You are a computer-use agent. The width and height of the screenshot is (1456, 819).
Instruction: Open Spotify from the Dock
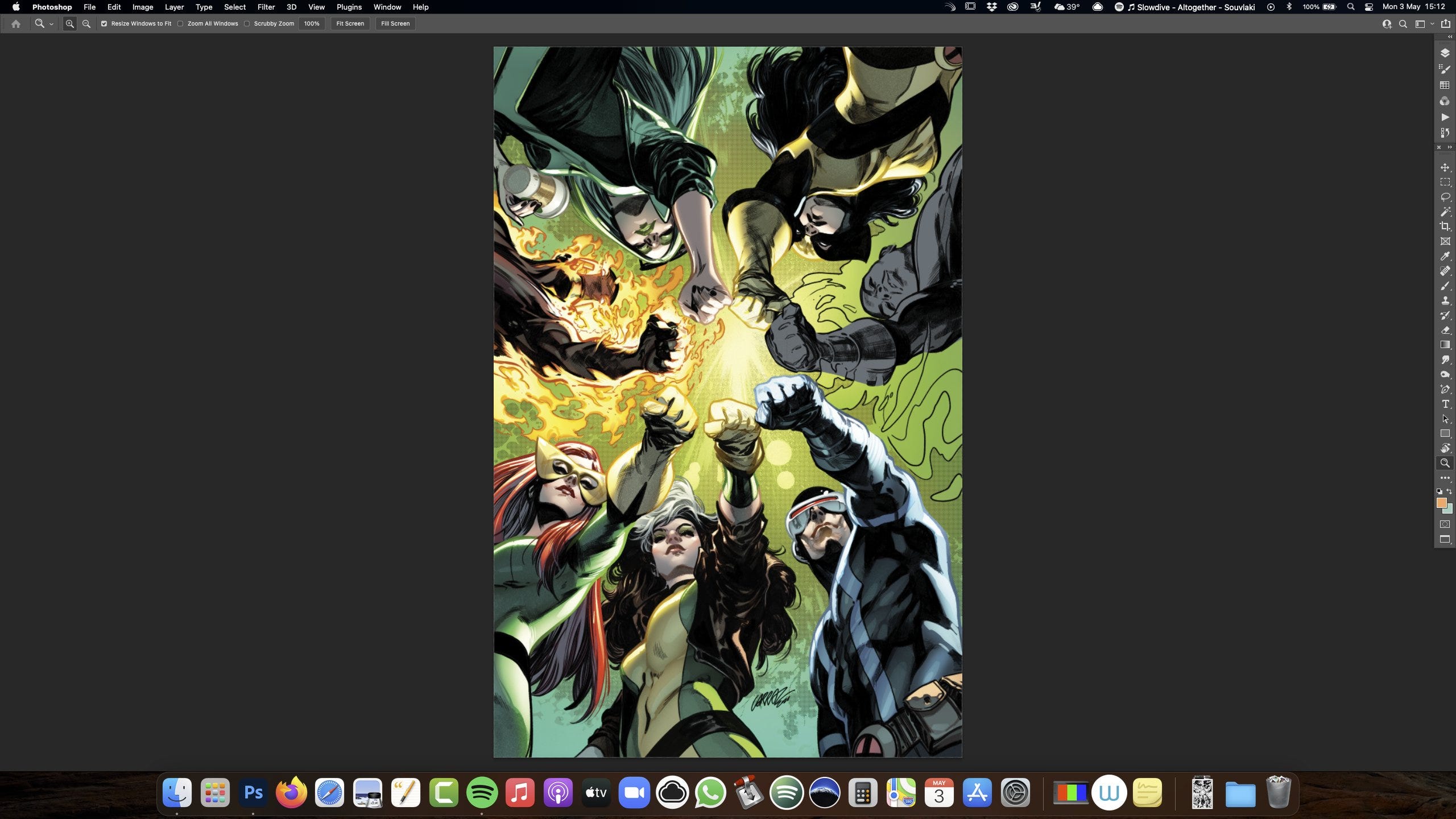click(x=482, y=792)
